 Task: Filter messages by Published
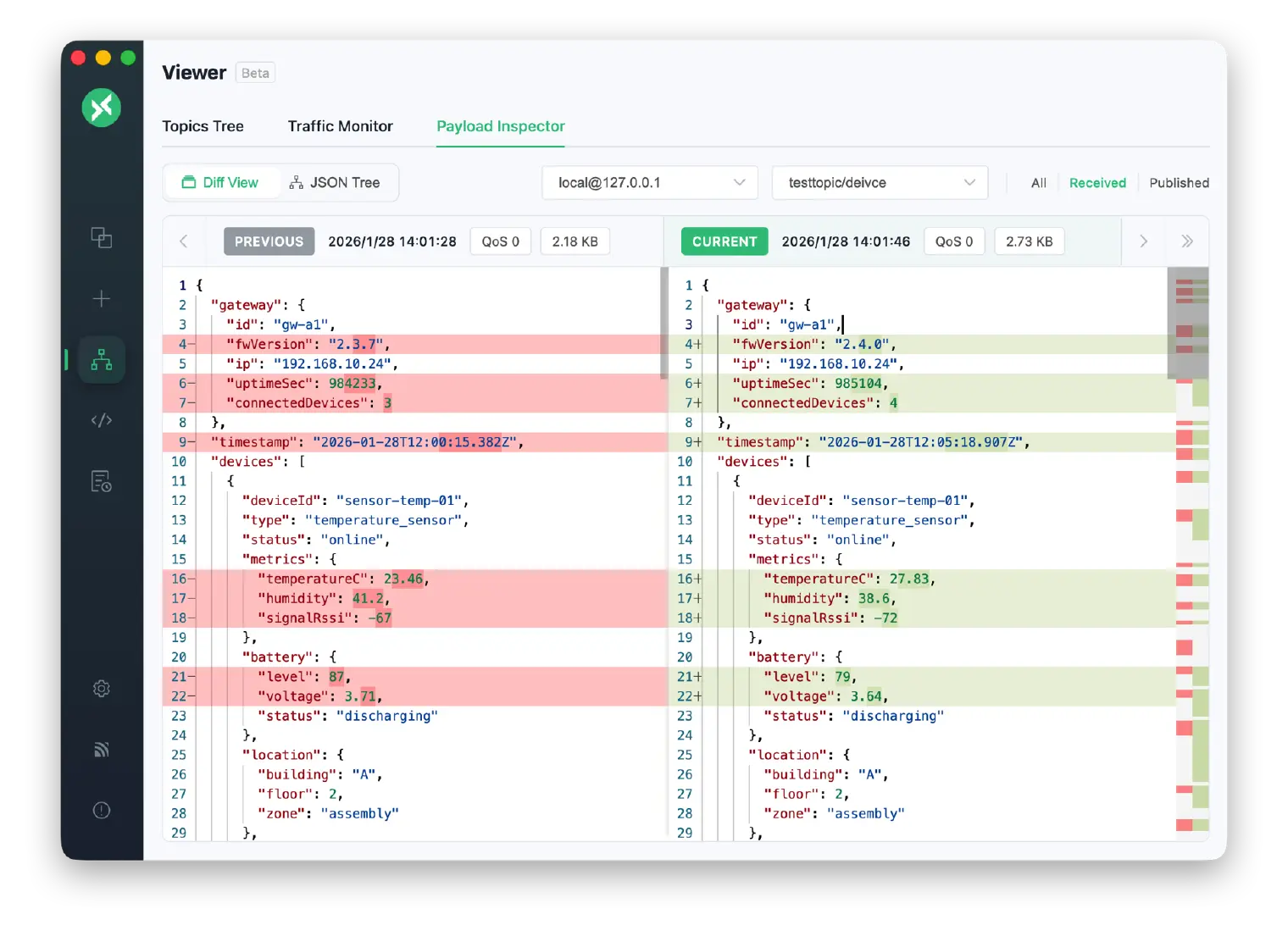coord(1179,183)
